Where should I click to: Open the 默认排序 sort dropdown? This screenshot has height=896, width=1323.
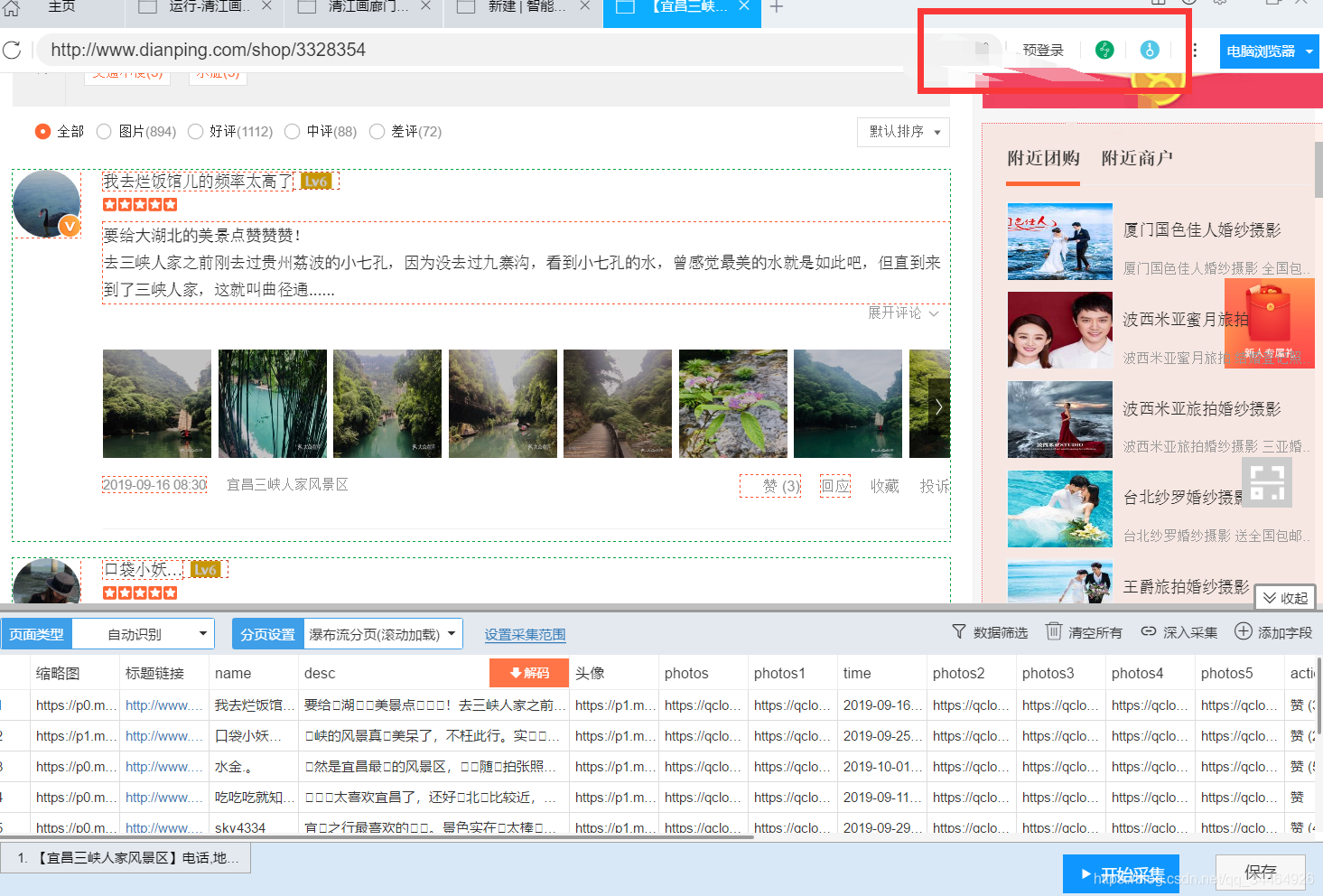(903, 132)
